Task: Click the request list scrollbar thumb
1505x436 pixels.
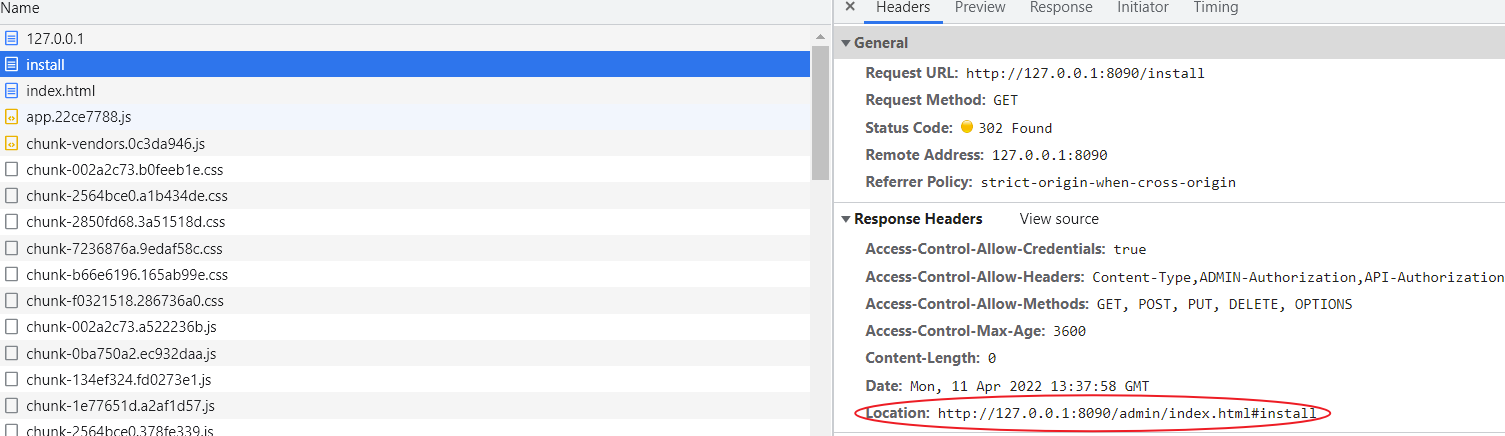Action: (x=820, y=110)
